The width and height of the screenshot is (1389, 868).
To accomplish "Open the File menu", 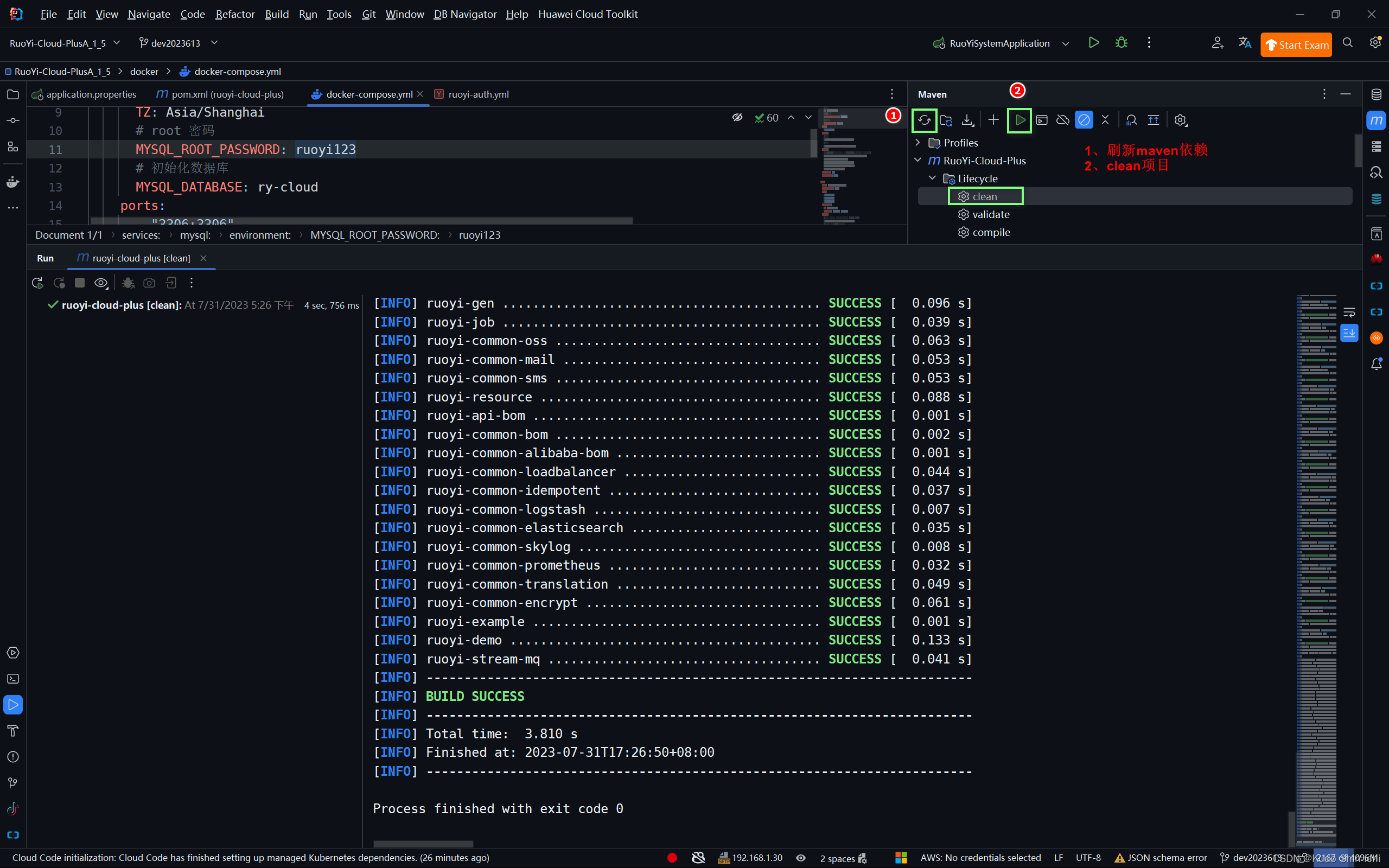I will click(x=48, y=14).
